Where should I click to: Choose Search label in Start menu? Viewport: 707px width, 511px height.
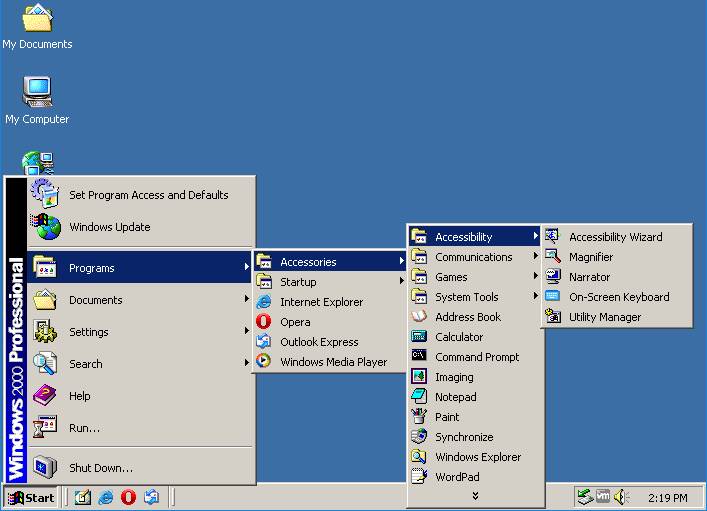(86, 364)
